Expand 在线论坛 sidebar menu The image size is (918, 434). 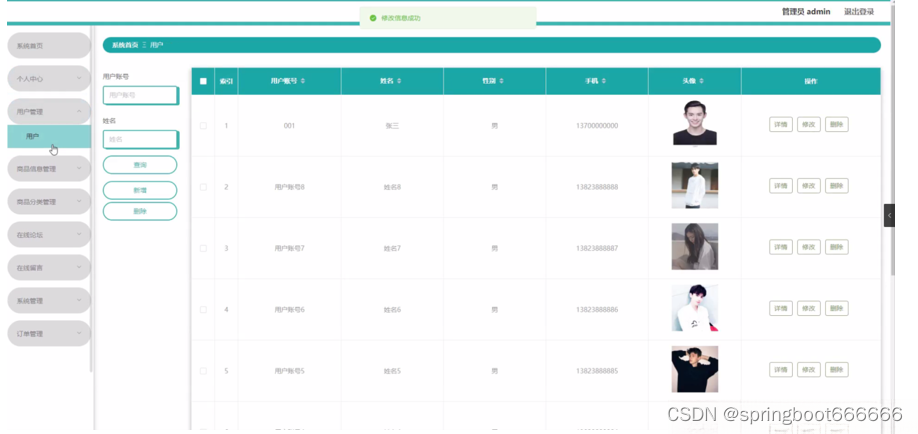click(49, 235)
